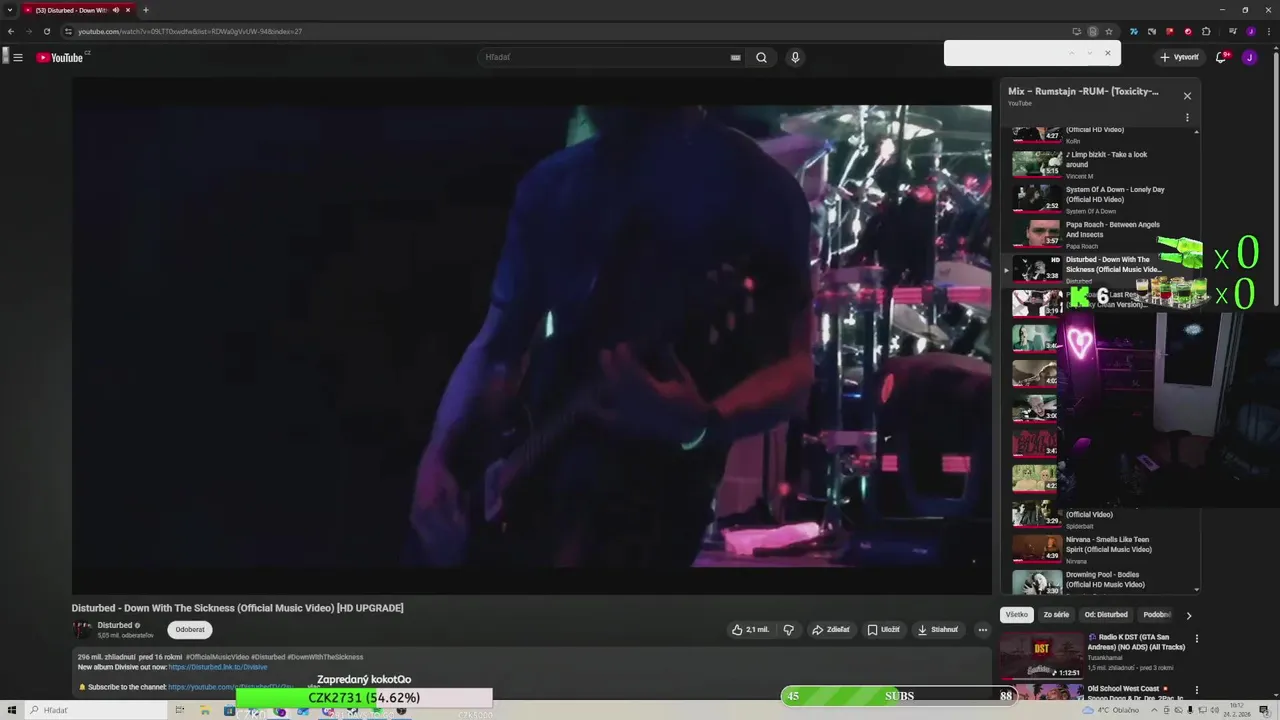Open a new browser tab

pos(146,10)
